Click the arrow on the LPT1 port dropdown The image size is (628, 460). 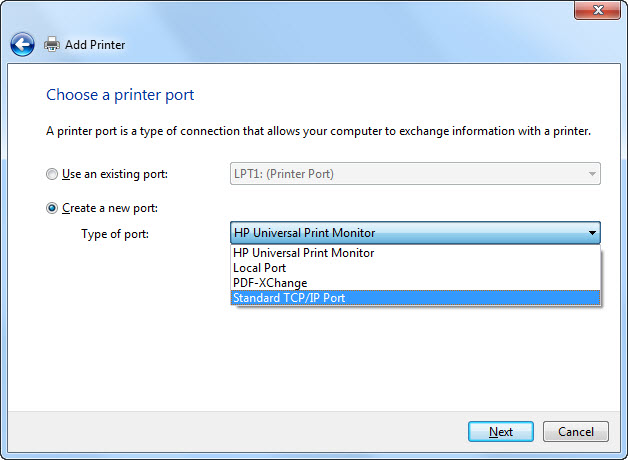[x=592, y=174]
